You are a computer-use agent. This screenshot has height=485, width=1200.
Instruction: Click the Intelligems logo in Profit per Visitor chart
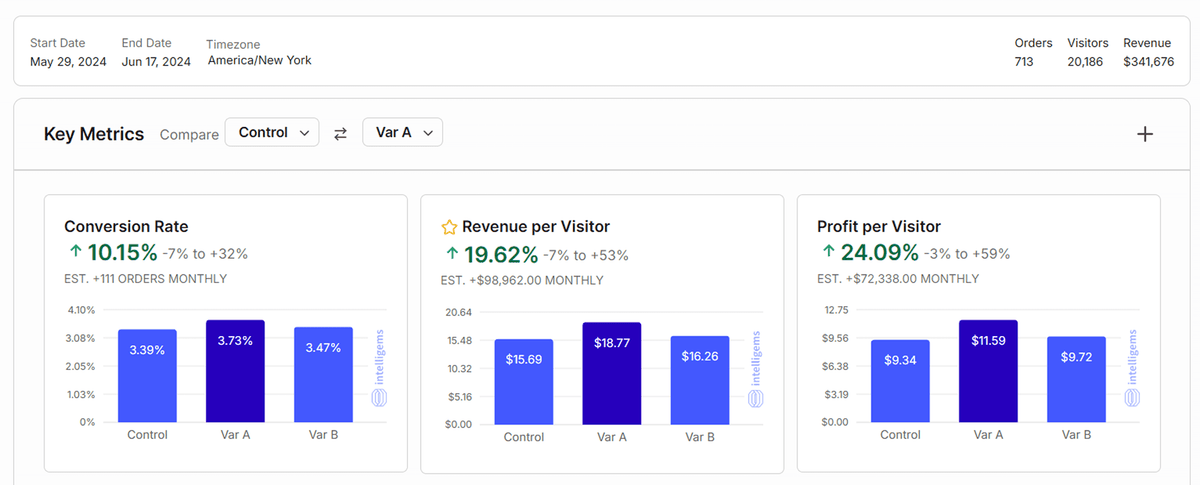click(x=1132, y=367)
